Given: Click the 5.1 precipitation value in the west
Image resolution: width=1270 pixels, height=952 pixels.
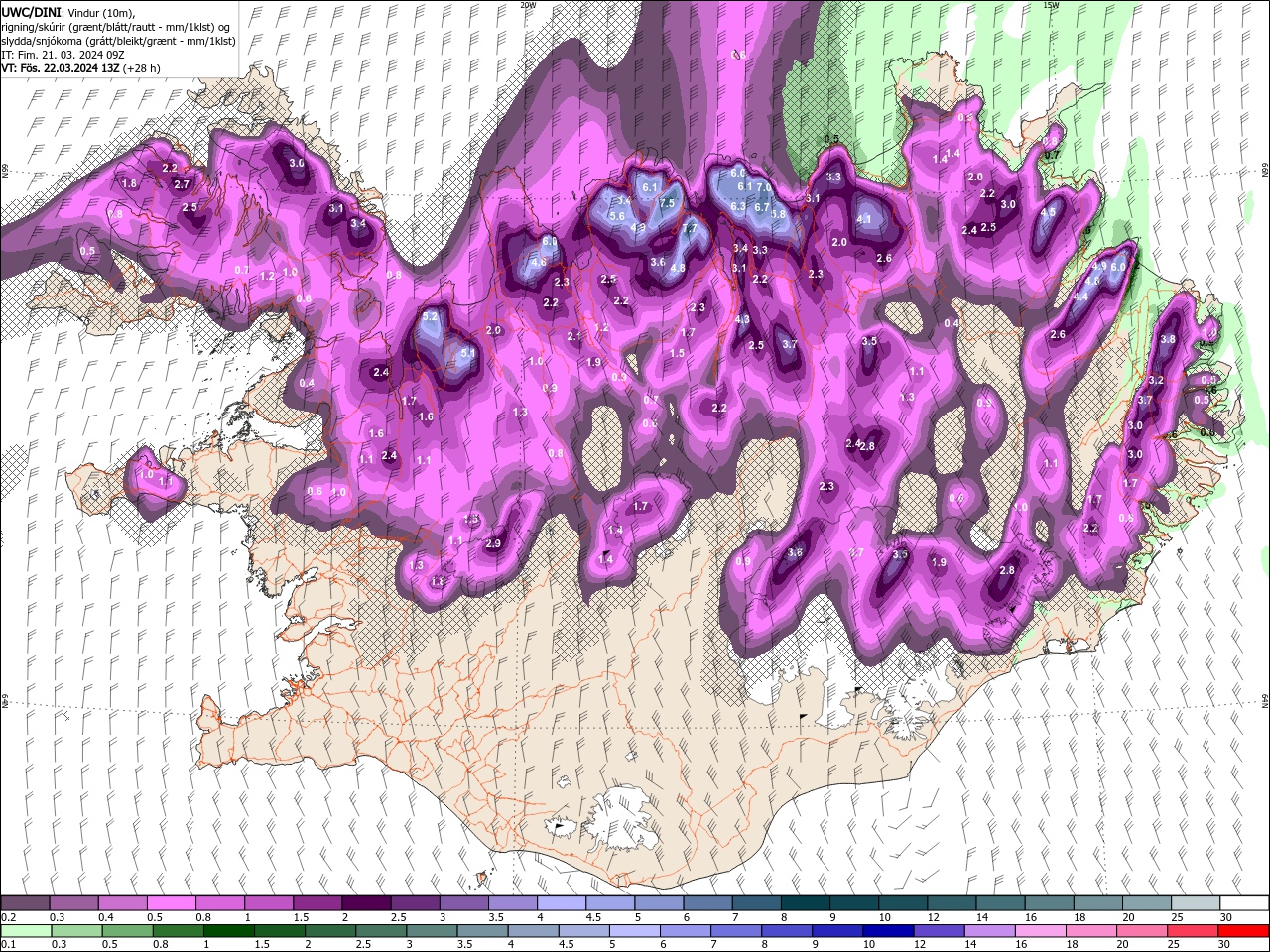Looking at the screenshot, I should (469, 353).
